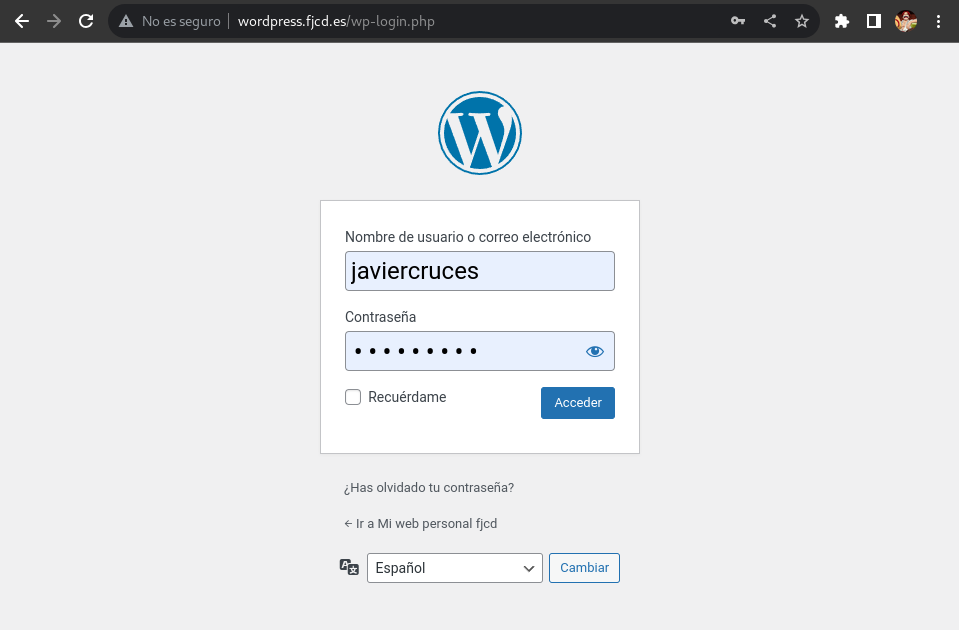
Task: Click the Contraseña label
Action: (x=380, y=317)
